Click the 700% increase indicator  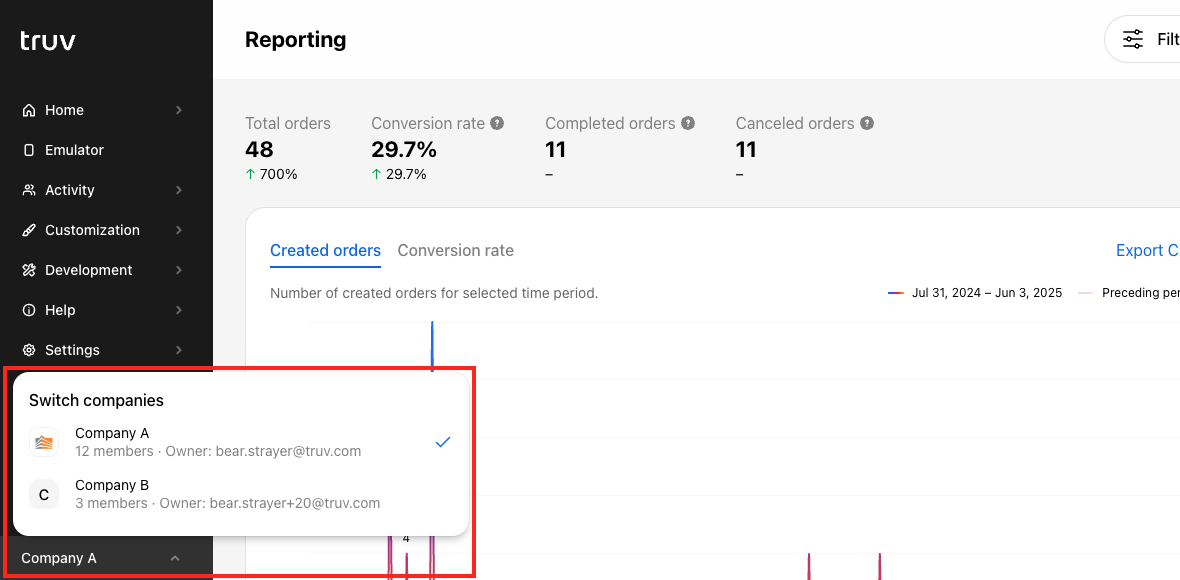point(272,175)
